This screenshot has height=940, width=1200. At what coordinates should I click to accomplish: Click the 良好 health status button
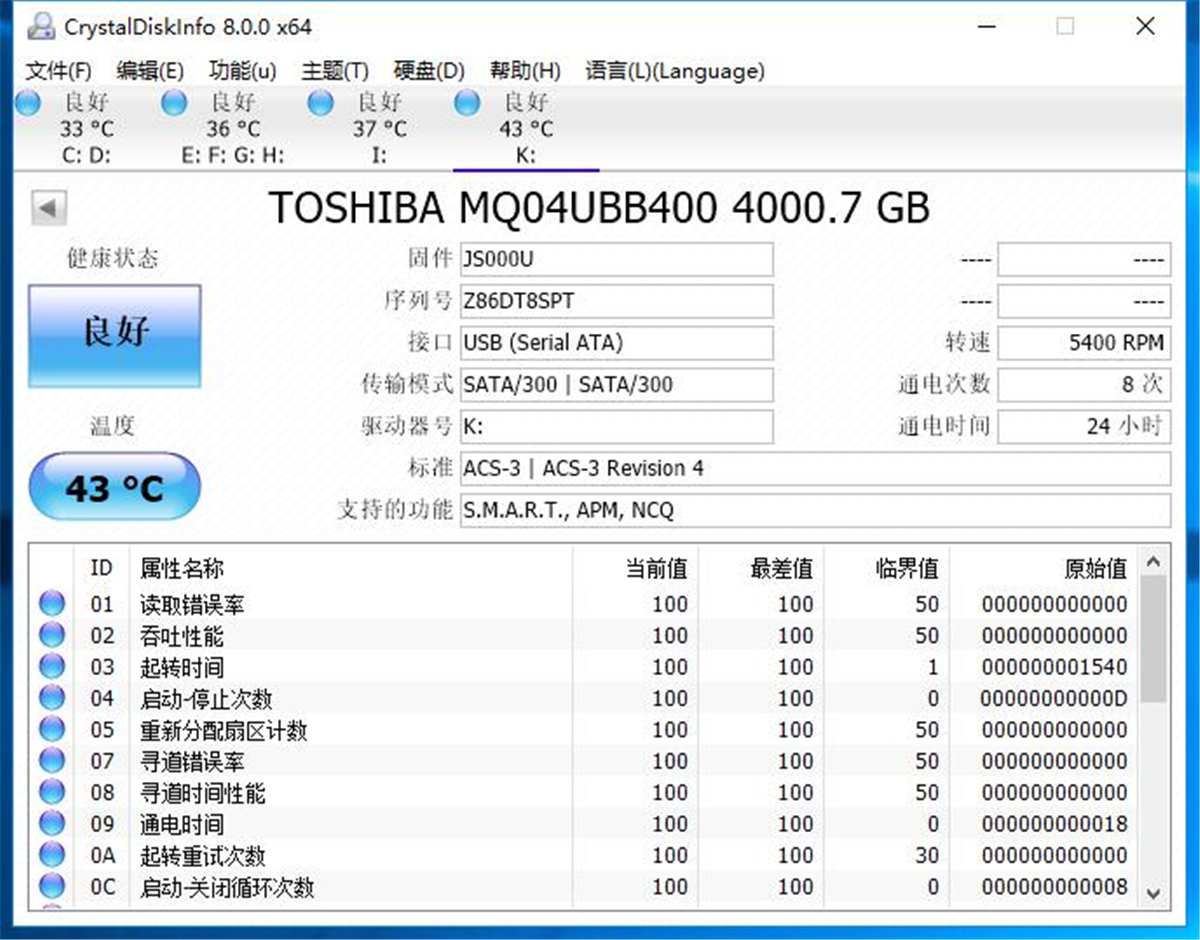[x=114, y=335]
